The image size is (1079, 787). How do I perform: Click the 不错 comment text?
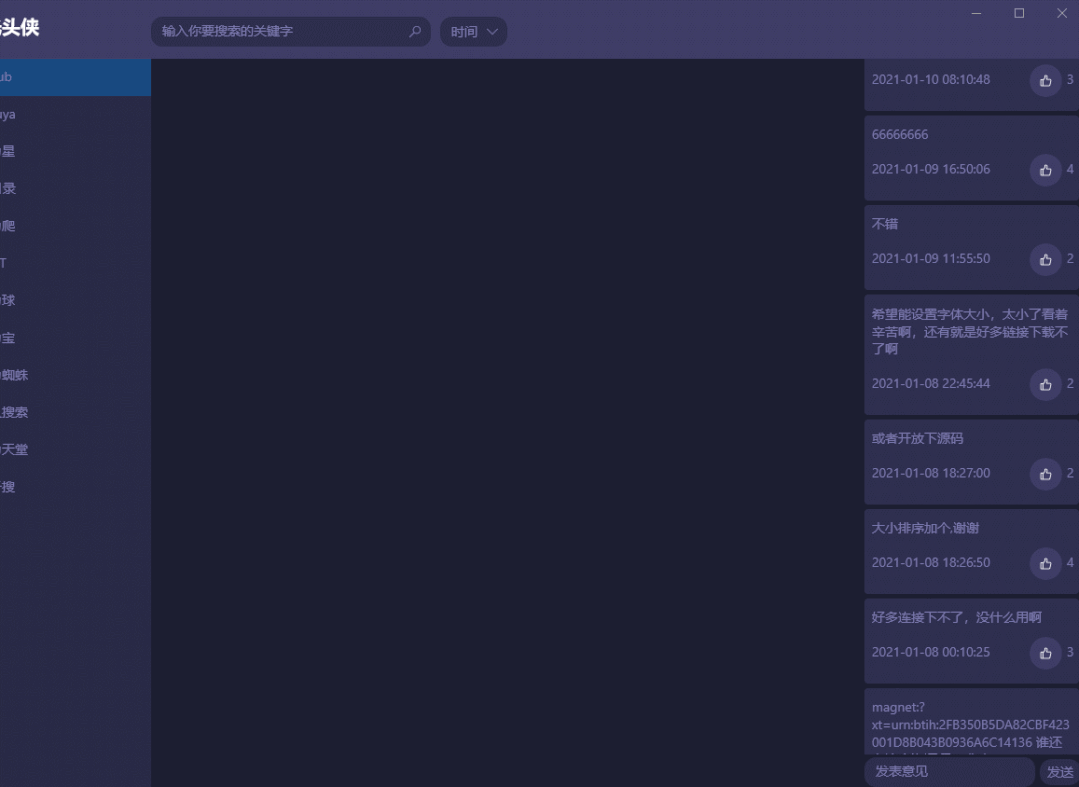(x=885, y=224)
